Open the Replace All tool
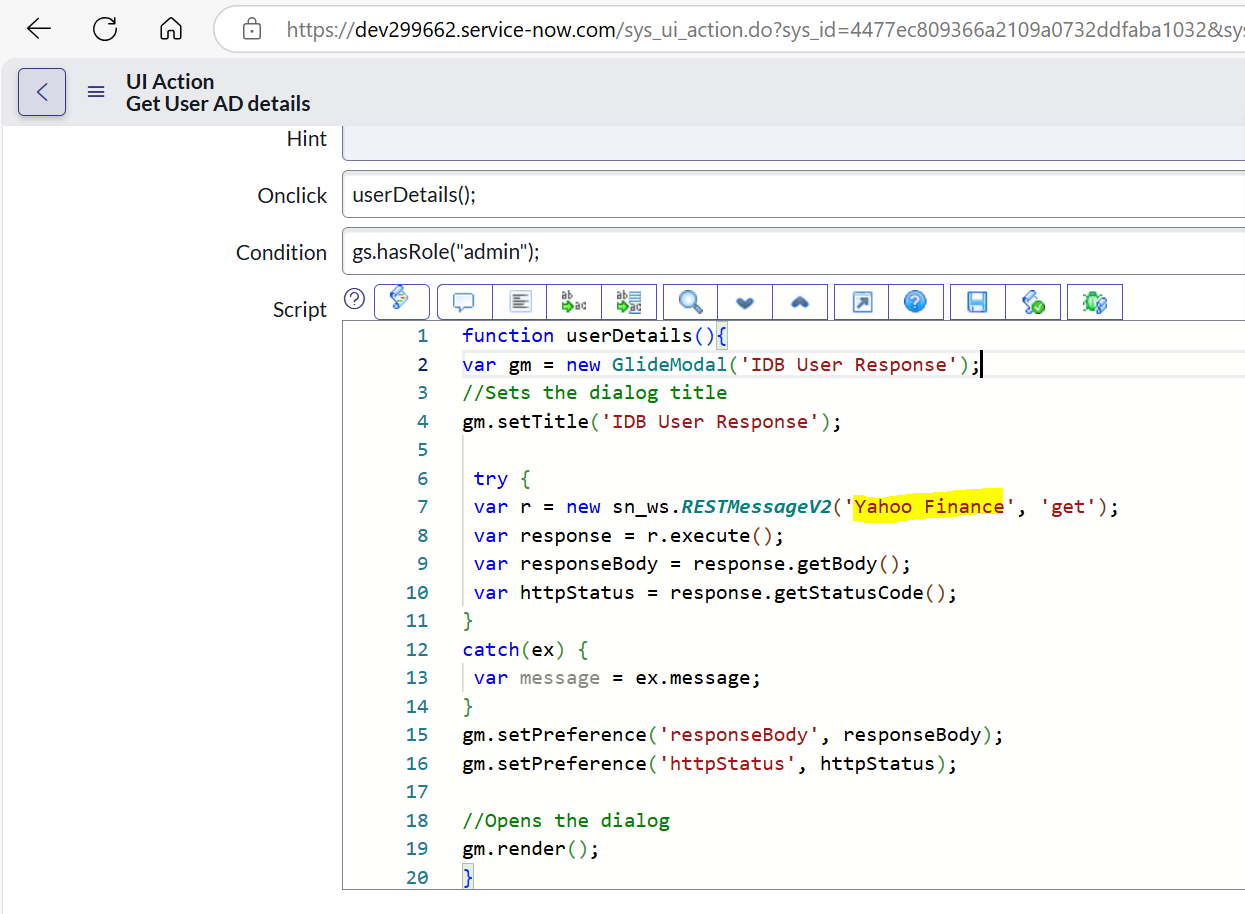The image size is (1245, 914). coord(629,301)
